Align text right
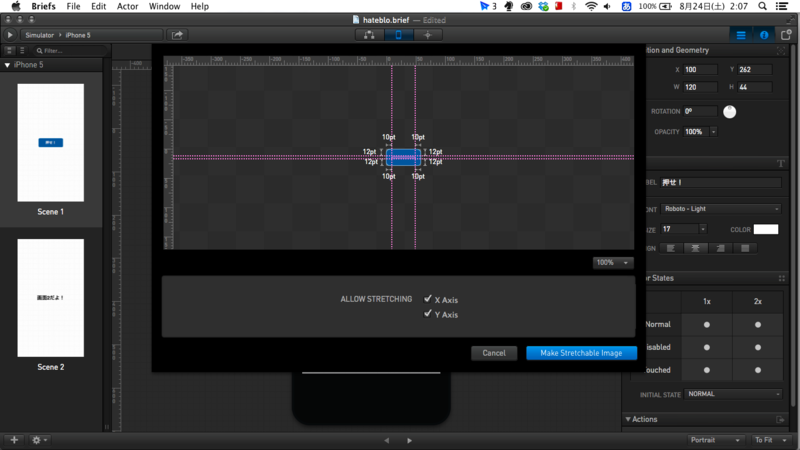 point(720,248)
